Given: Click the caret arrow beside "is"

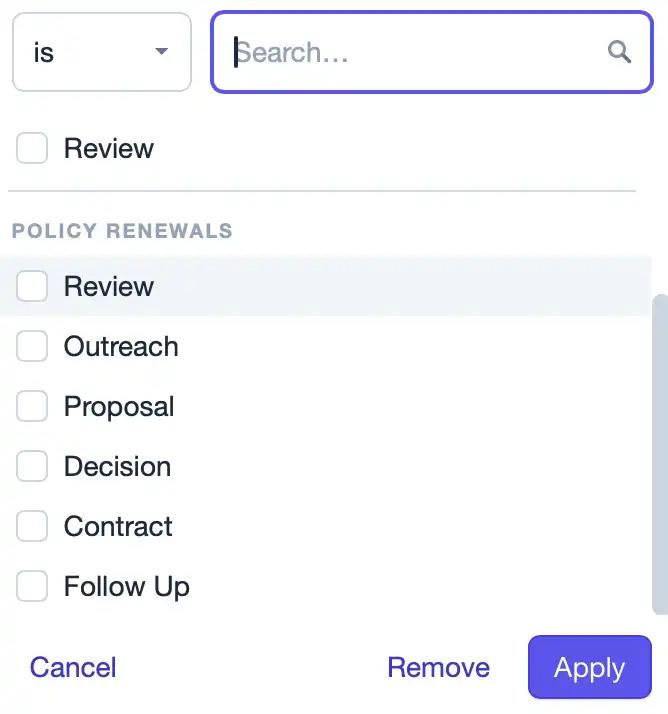Looking at the screenshot, I should pos(161,51).
